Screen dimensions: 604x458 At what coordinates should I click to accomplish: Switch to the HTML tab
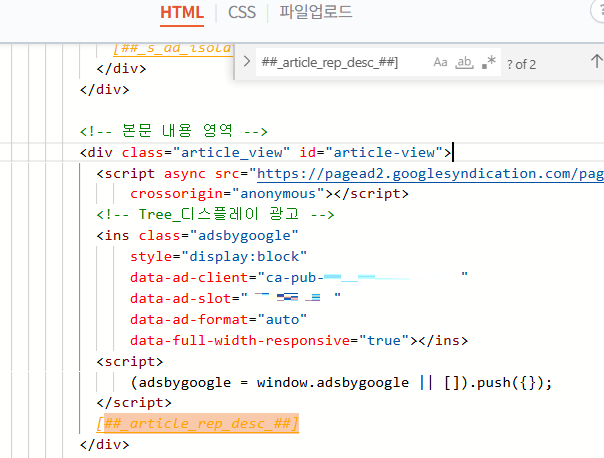tap(182, 12)
